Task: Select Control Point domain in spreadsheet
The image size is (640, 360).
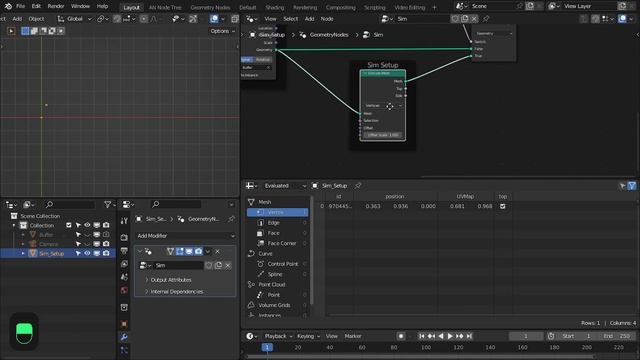Action: (x=278, y=264)
